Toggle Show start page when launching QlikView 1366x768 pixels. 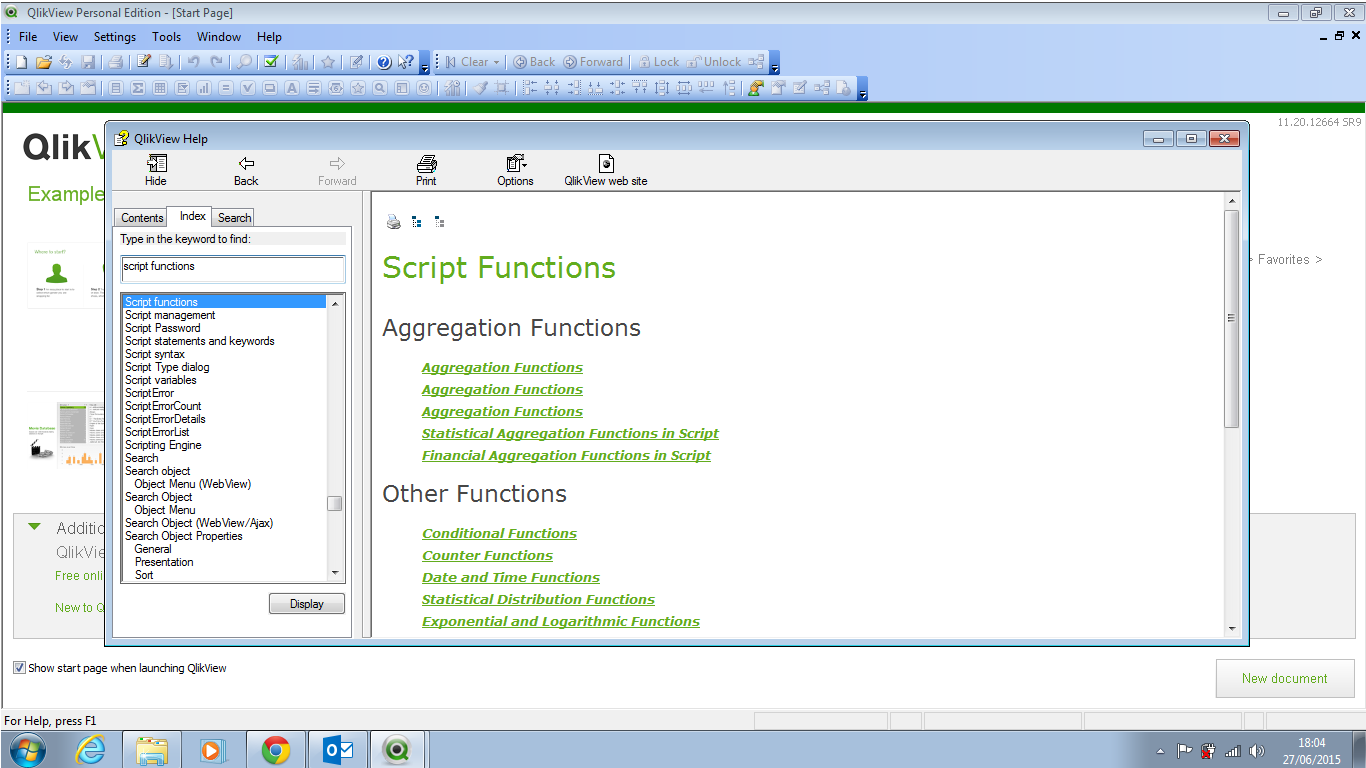tap(19, 668)
